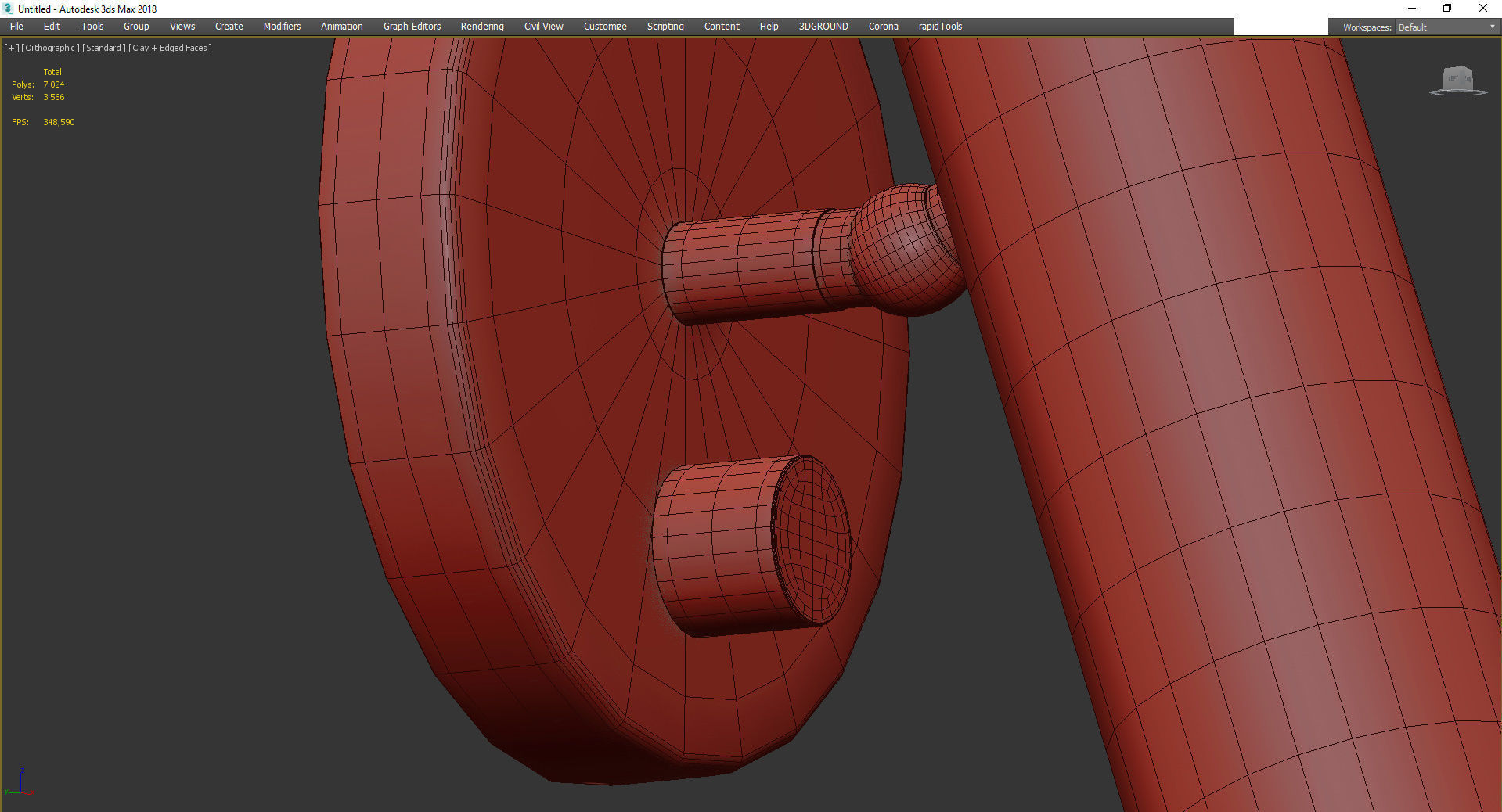This screenshot has height=812, width=1502.
Task: Open the Create menu
Action: click(x=229, y=27)
